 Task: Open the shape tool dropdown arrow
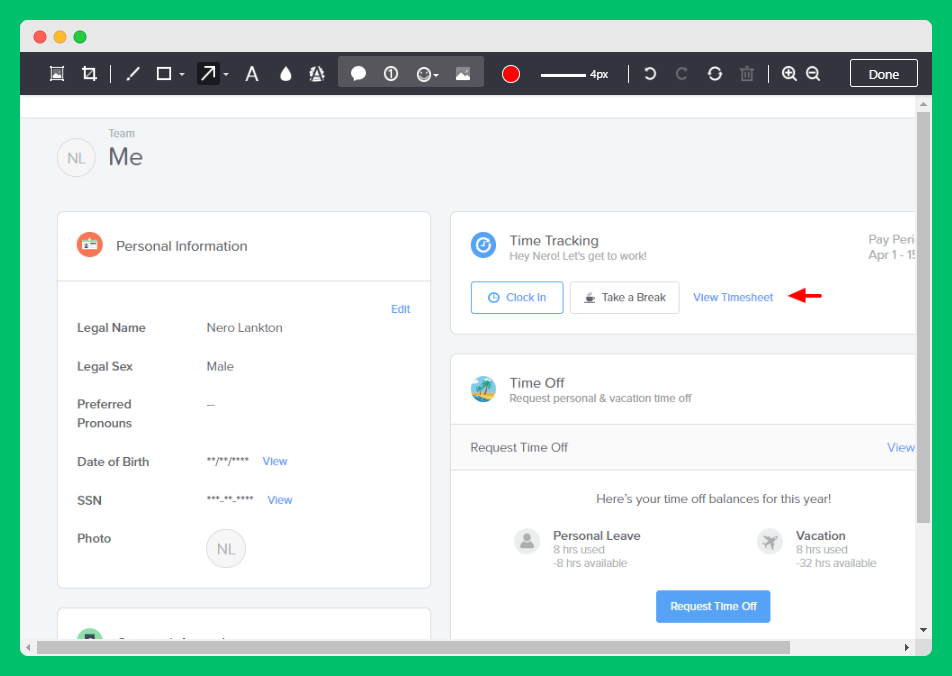182,75
